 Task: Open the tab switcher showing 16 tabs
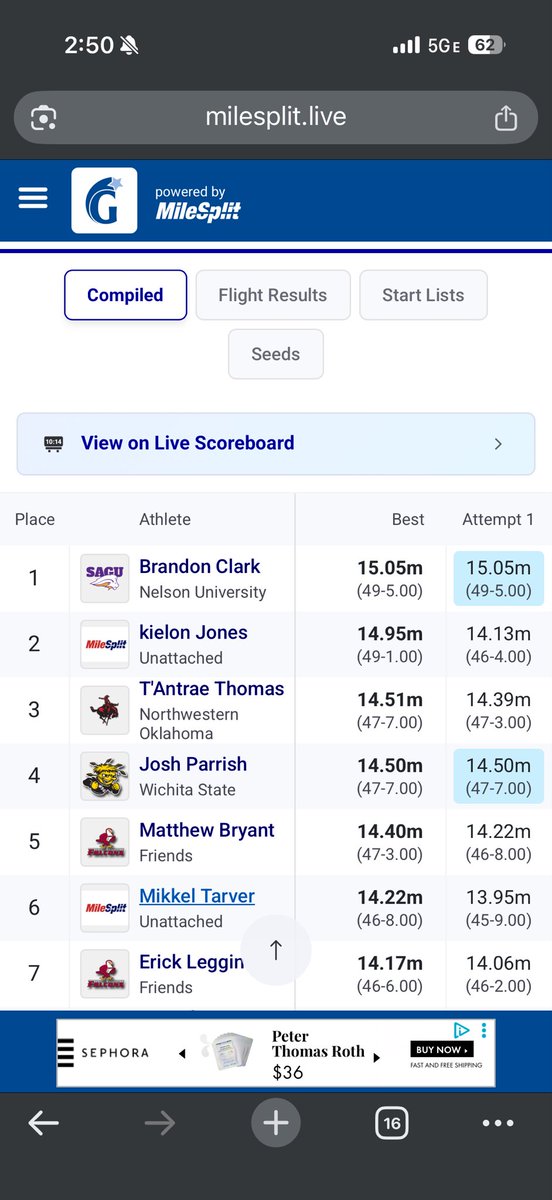[392, 1124]
